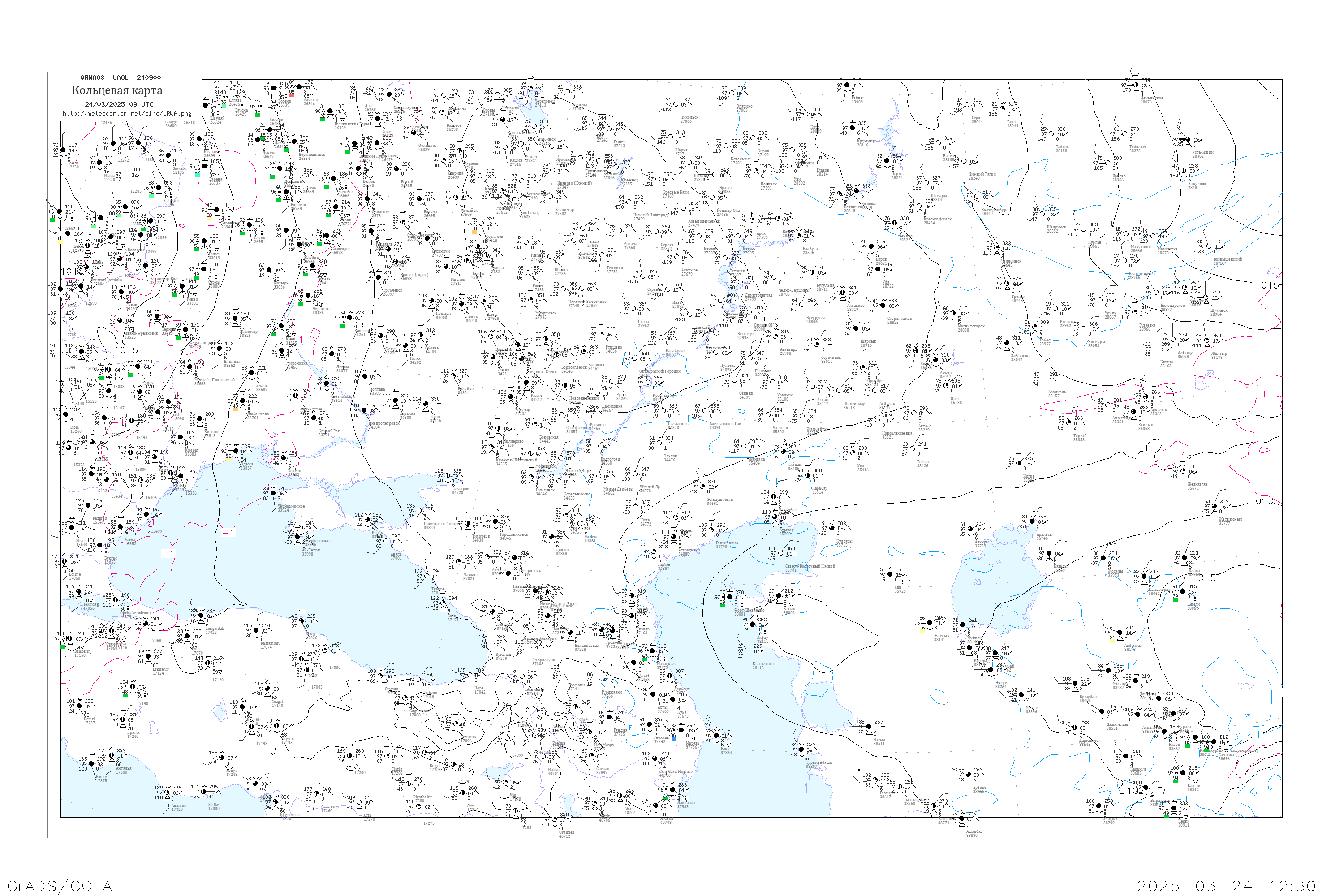Image resolution: width=1344 pixels, height=896 pixels.
Task: Select the 24/03/2025 09 UTC date text
Action: point(119,104)
